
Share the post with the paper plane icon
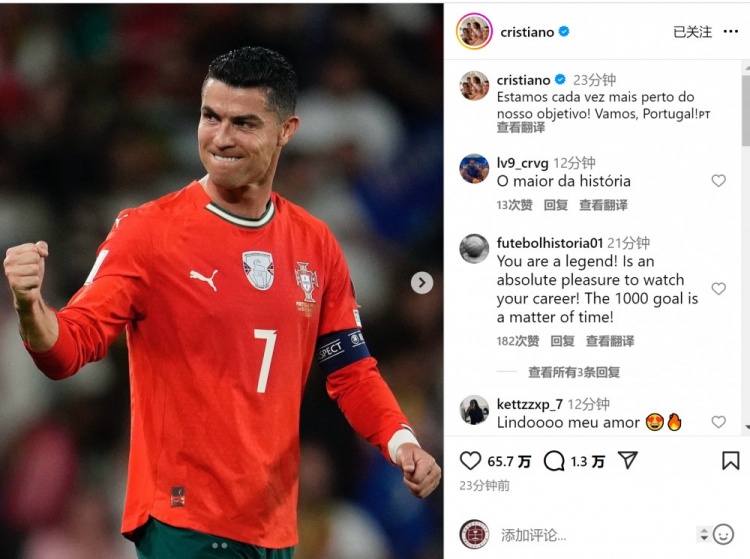point(628,460)
